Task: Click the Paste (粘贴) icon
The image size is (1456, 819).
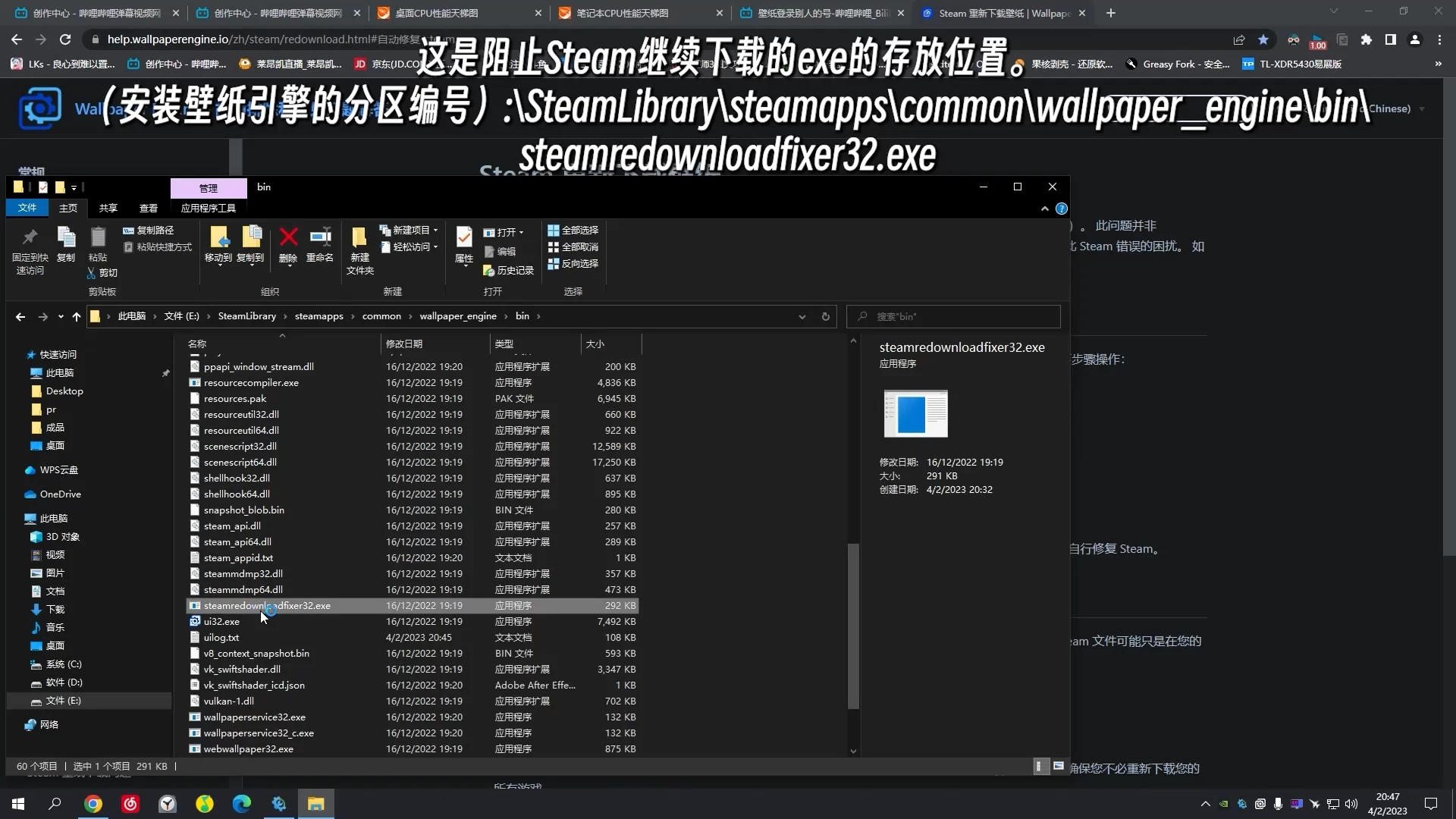Action: (x=98, y=245)
